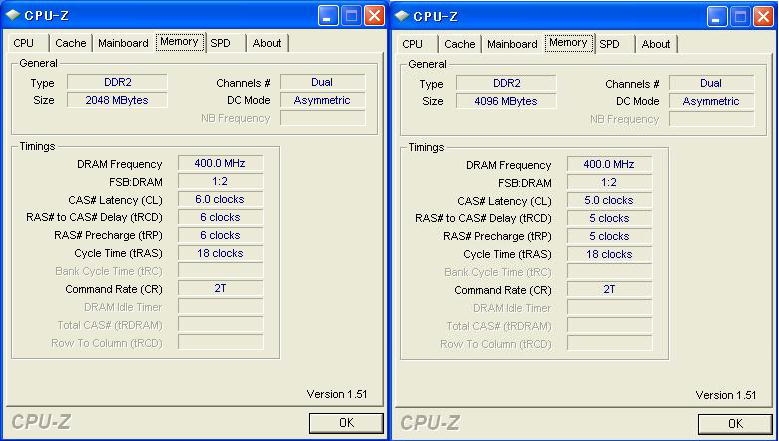Minimize the left CPU-Z window
Image resolution: width=779 pixels, height=441 pixels.
327,16
